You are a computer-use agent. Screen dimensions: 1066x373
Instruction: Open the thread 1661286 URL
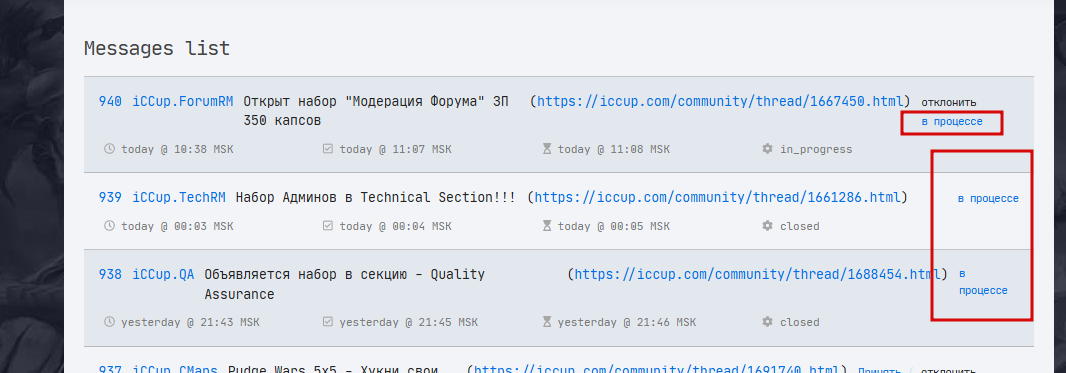point(718,198)
